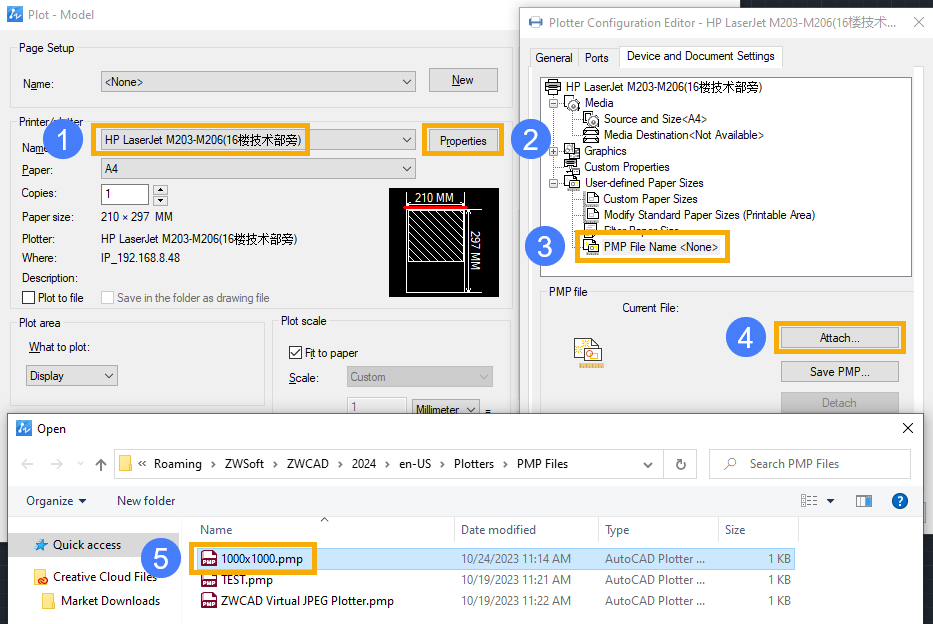Screen dimensions: 933x624
Task: Click the Custom Properties icon
Action: pos(571,167)
